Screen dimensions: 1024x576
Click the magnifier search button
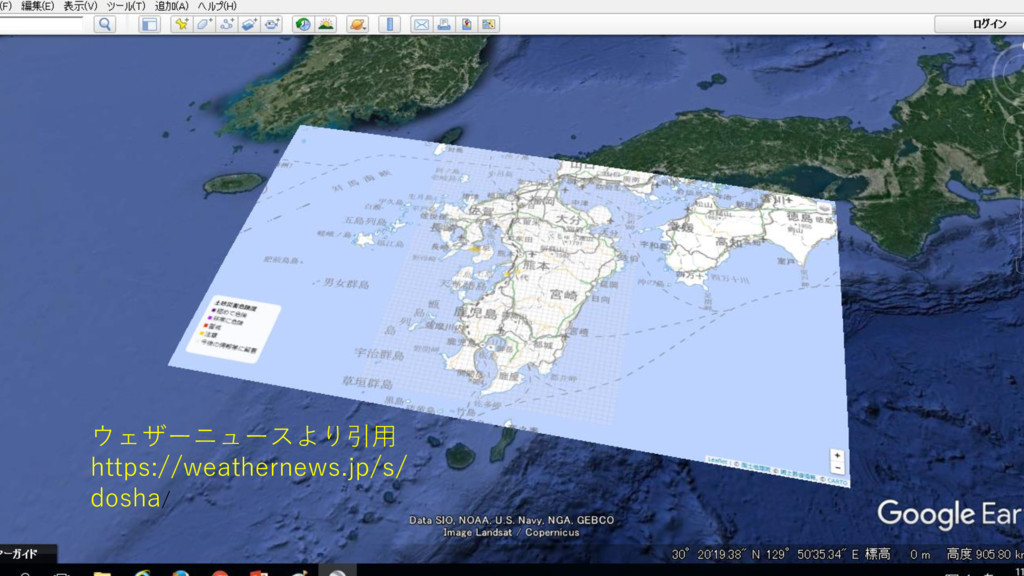point(104,25)
